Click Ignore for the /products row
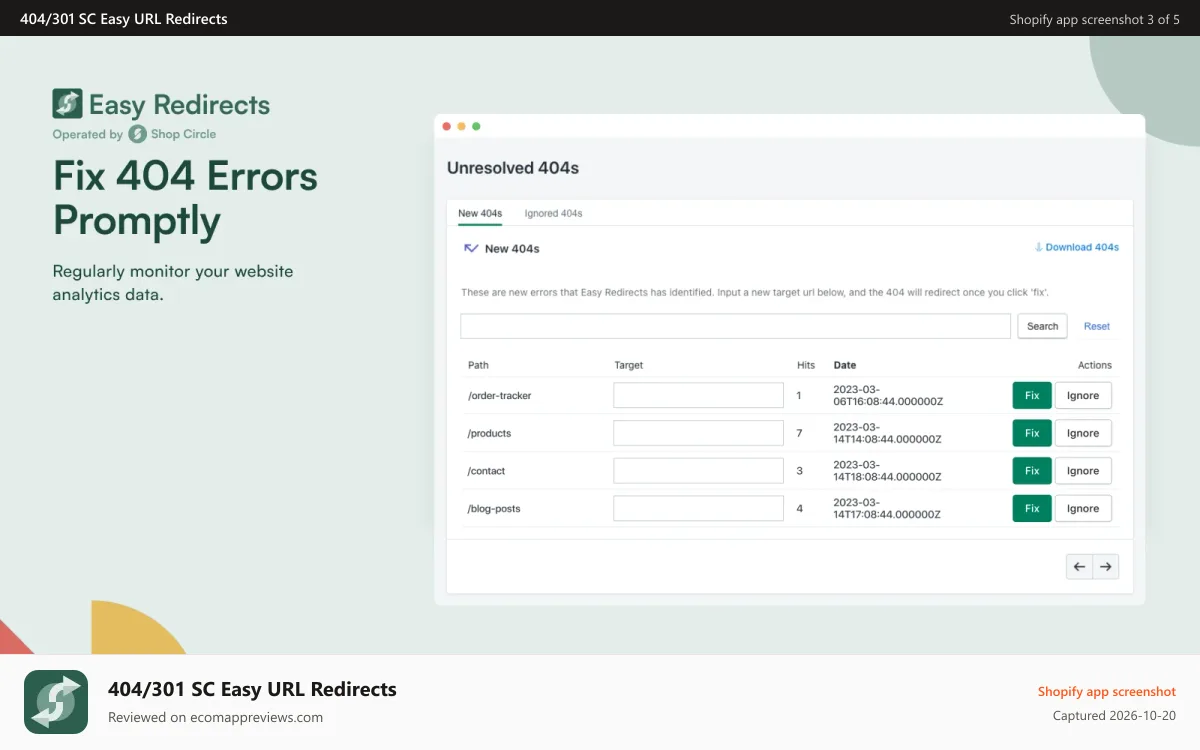This screenshot has height=750, width=1200. tap(1083, 433)
